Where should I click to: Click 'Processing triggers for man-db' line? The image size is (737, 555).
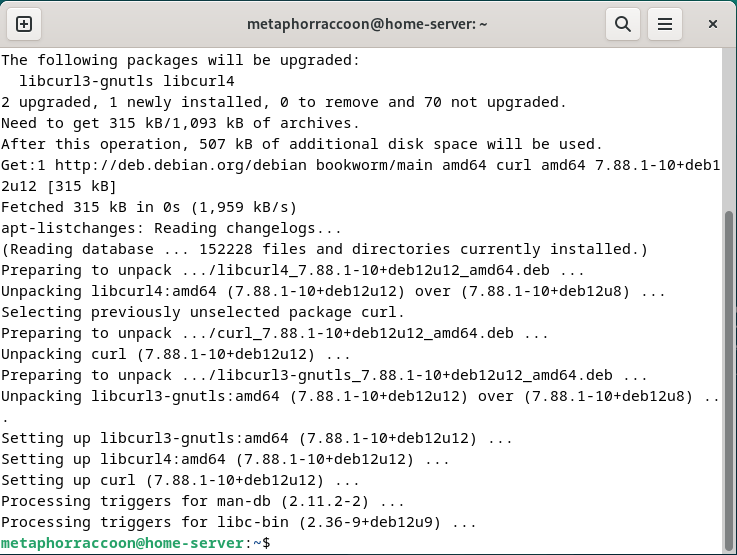tap(203, 501)
